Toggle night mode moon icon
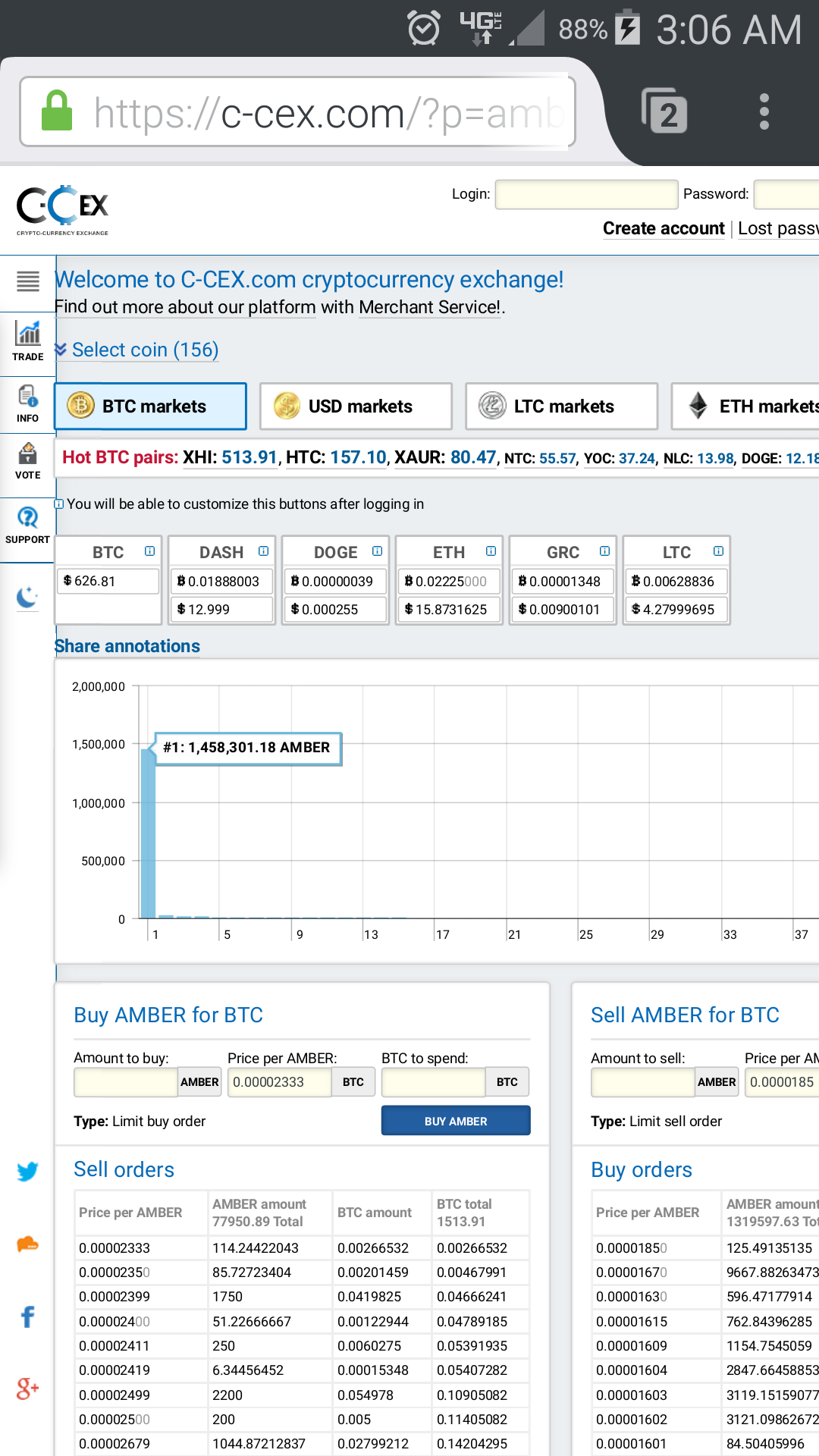The height and width of the screenshot is (1456, 819). (27, 598)
